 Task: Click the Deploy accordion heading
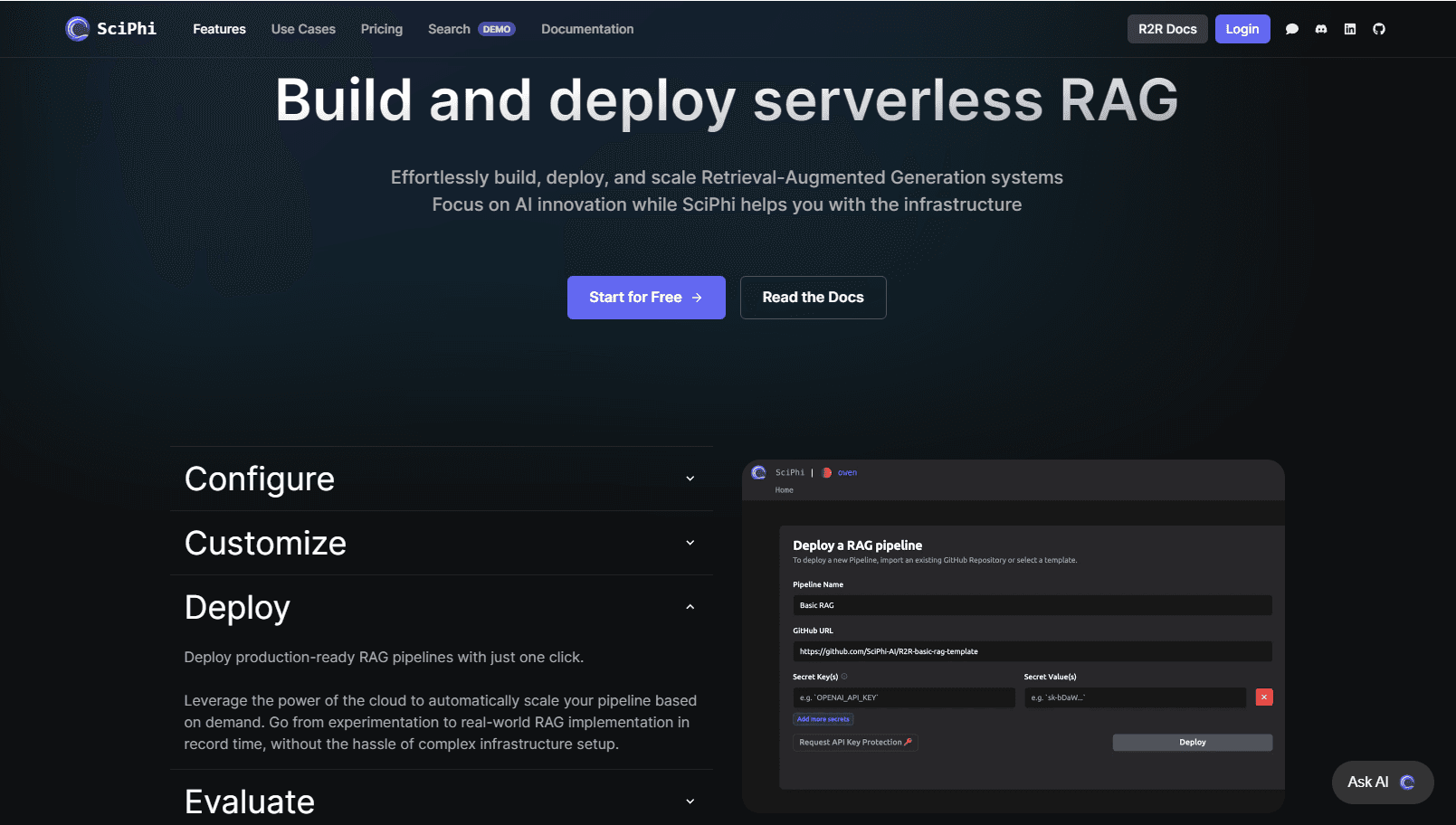click(237, 608)
